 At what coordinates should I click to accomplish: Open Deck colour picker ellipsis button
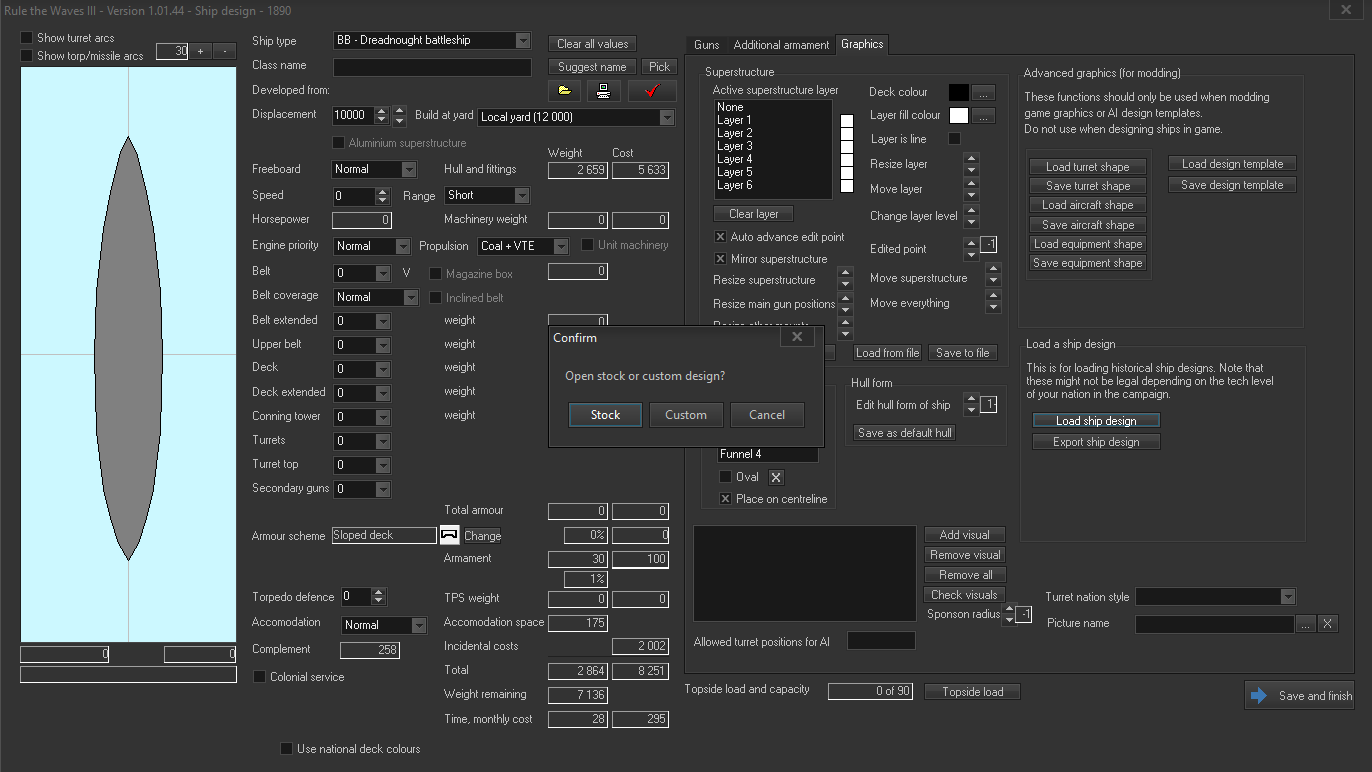pos(983,92)
